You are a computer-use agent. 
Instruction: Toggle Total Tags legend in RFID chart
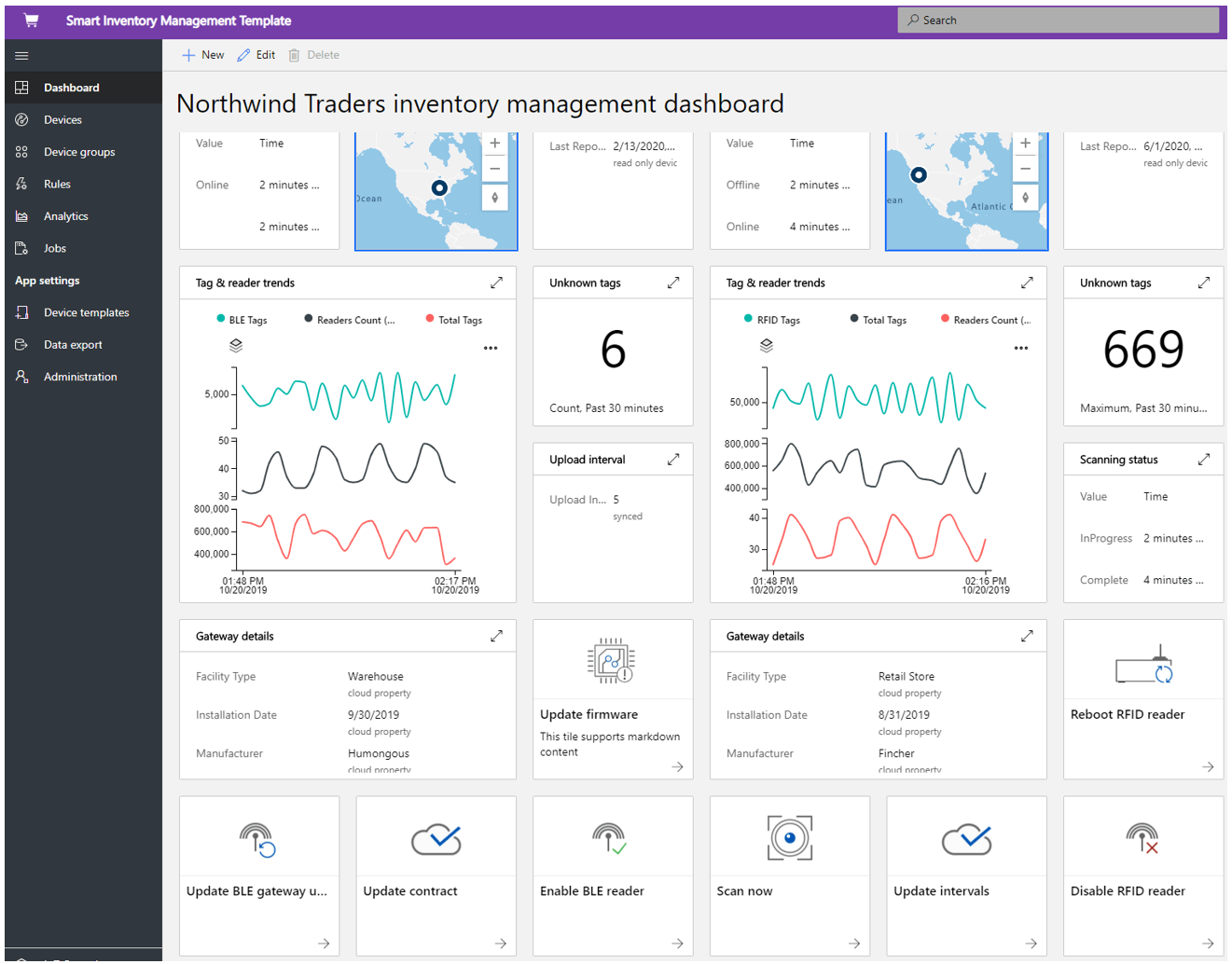point(879,320)
